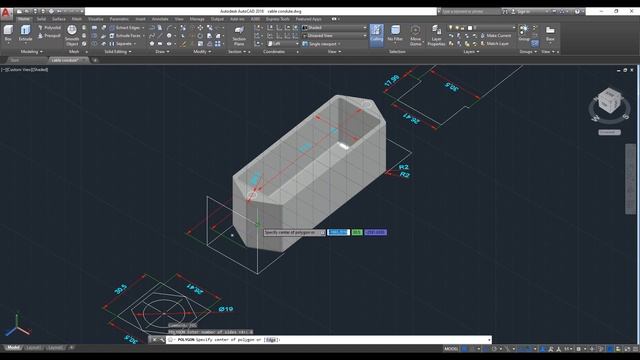This screenshot has height=360, width=640.
Task: Switch to the Layout2 tab
Action: pos(55,348)
